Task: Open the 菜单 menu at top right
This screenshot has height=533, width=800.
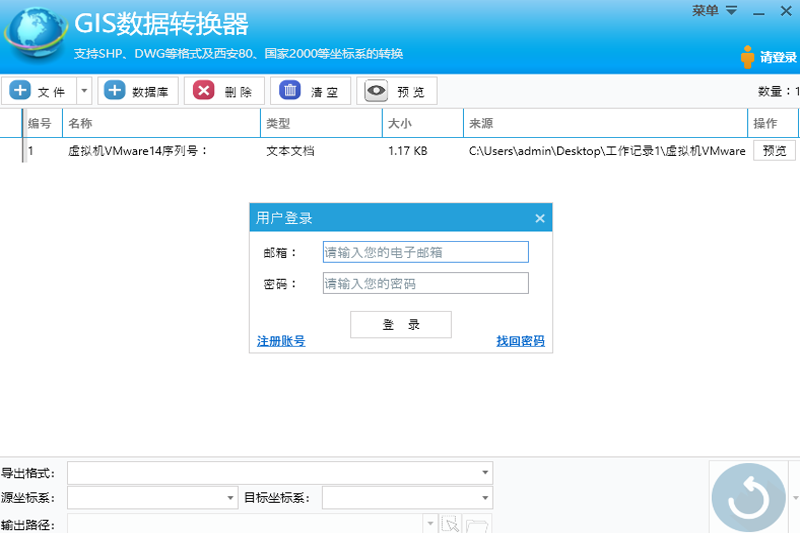Action: 714,11
